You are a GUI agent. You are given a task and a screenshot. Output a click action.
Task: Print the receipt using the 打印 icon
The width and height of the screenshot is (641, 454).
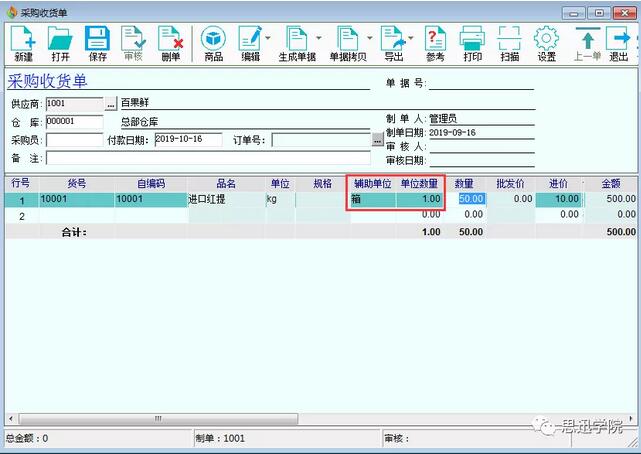coord(472,44)
